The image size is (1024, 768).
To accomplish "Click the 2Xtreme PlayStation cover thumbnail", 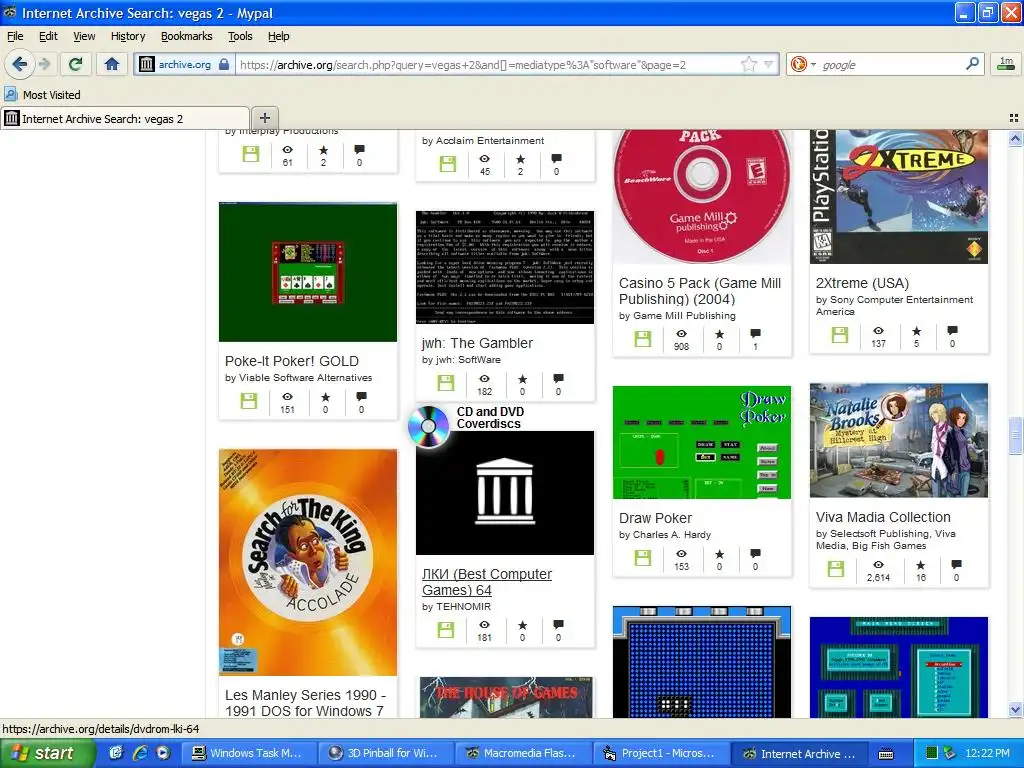I will [x=899, y=196].
